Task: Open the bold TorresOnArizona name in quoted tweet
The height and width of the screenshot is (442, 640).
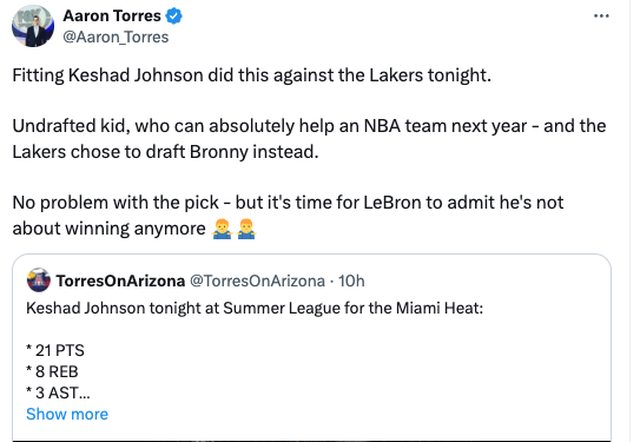Action: coord(119,281)
